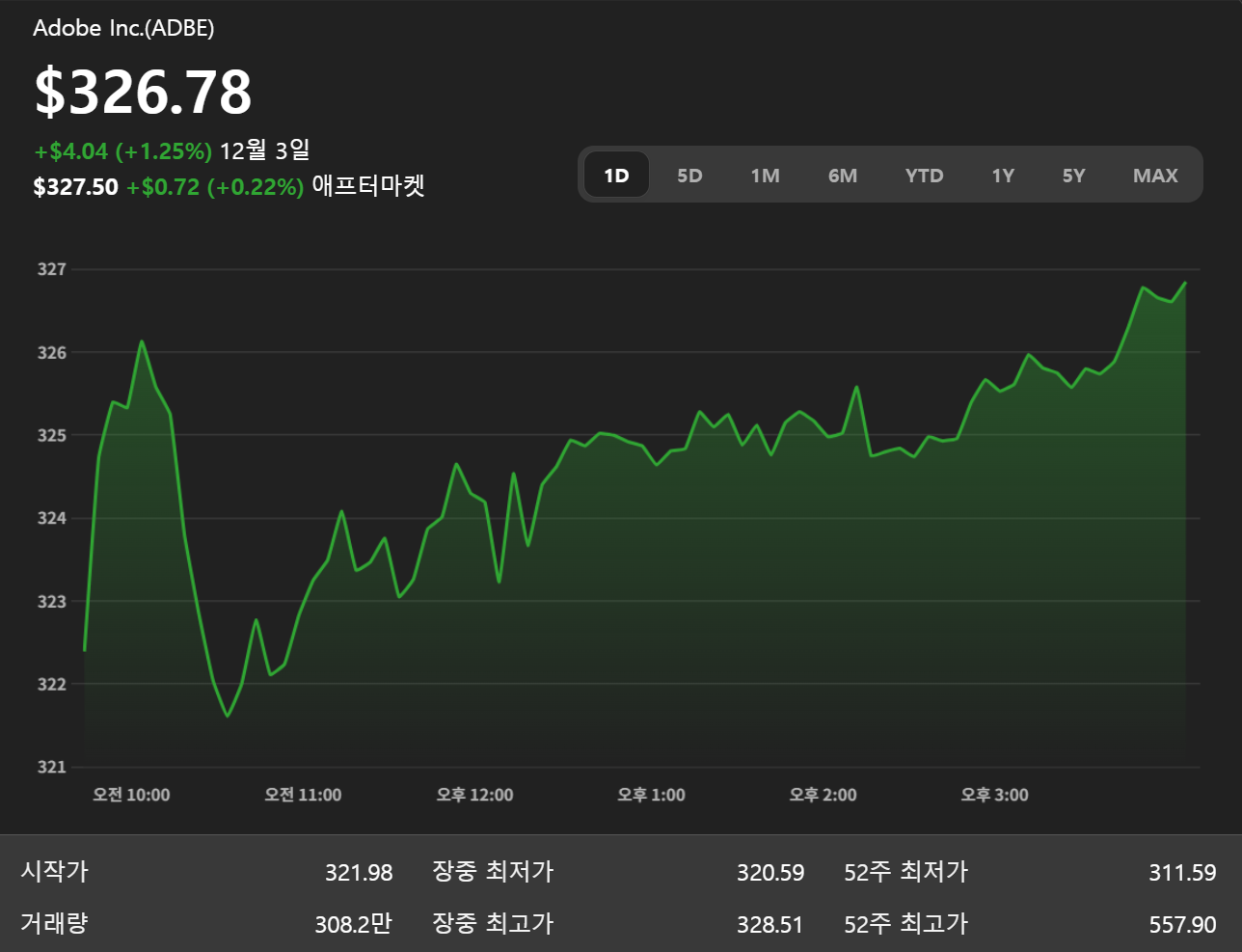Click the chart's final closing point
The image size is (1242, 952).
tap(1185, 283)
